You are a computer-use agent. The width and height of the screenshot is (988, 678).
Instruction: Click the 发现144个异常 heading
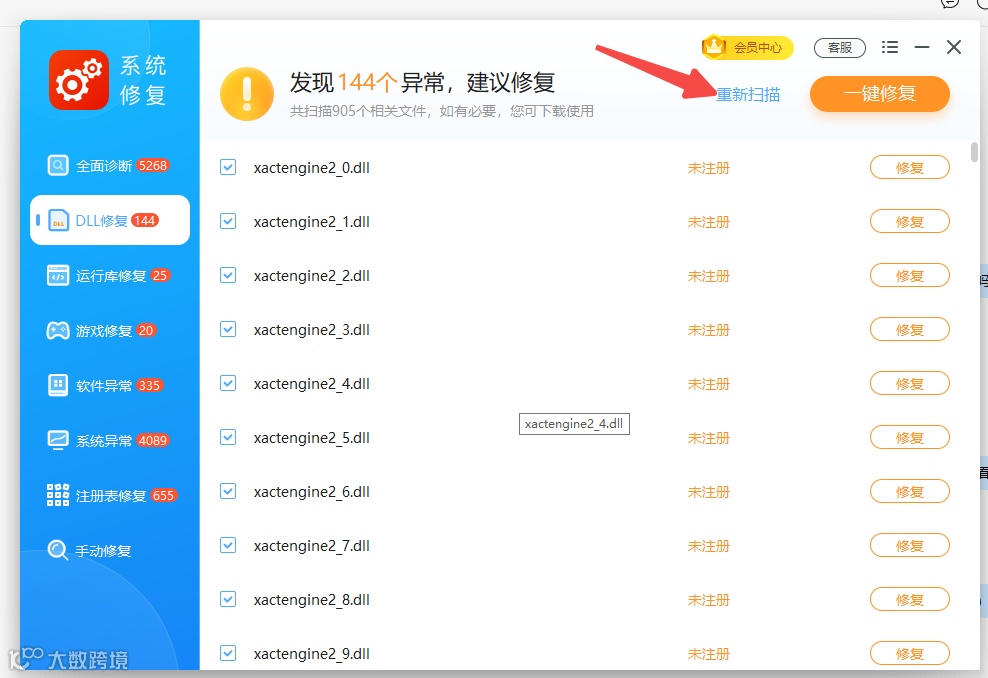click(422, 82)
